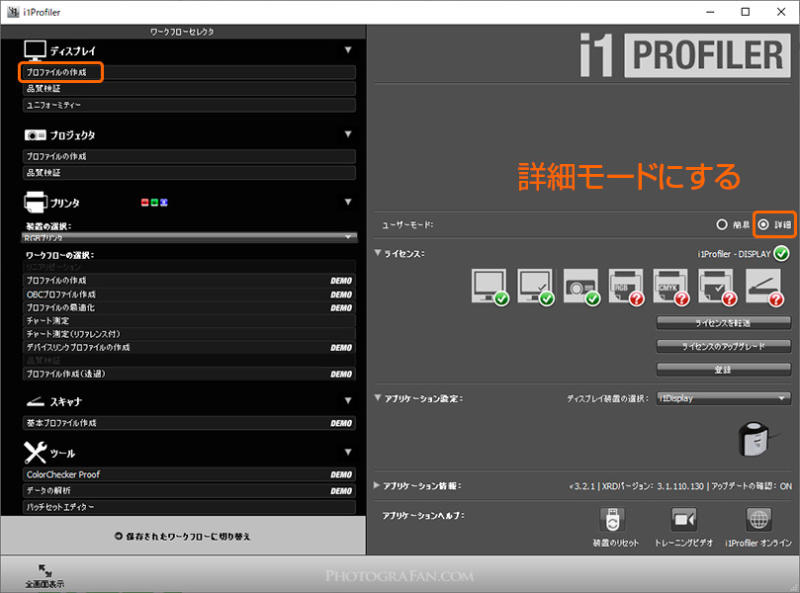Click the Printer section icon

pyautogui.click(x=35, y=202)
